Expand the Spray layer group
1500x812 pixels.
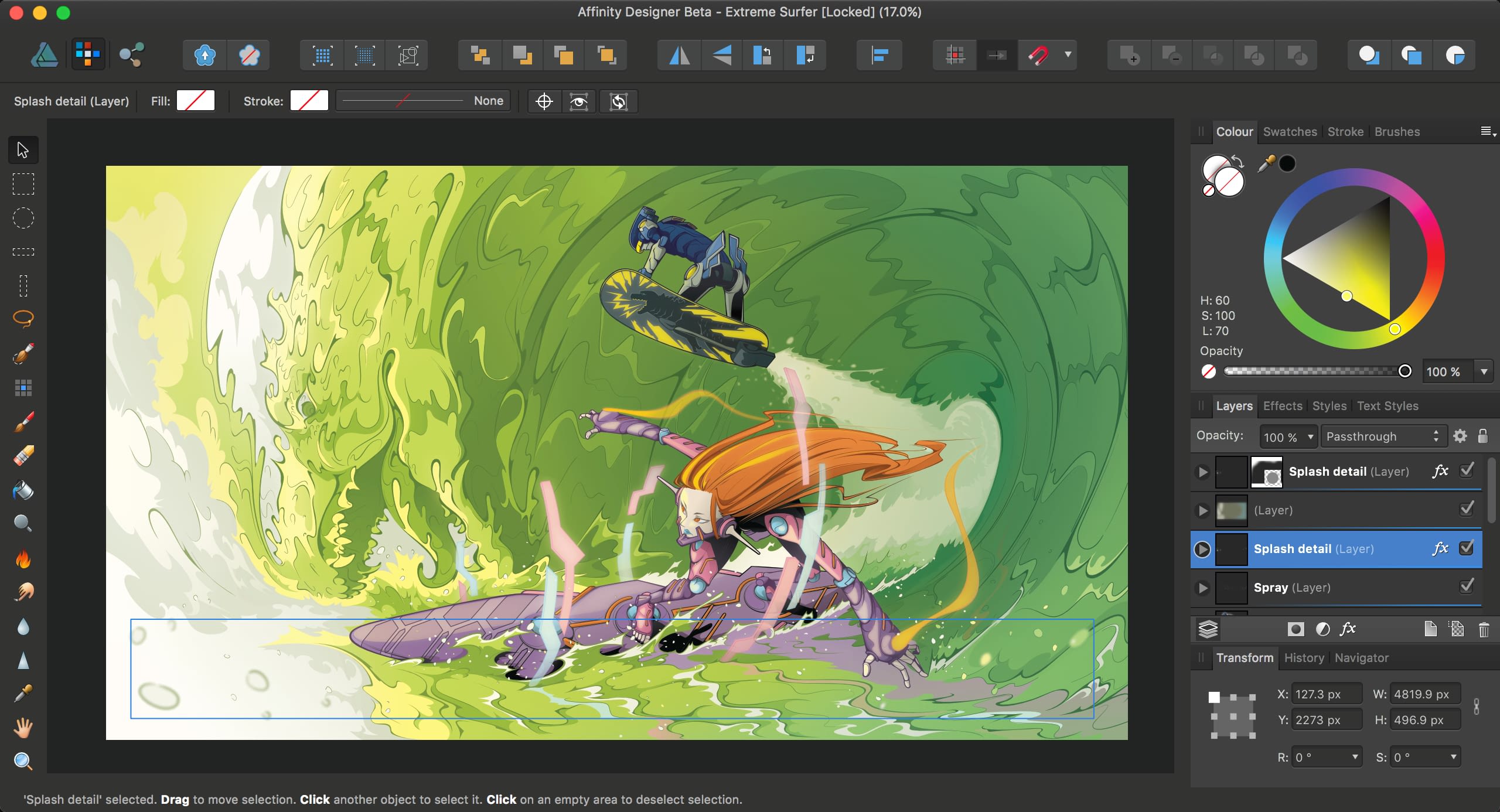tap(1202, 588)
